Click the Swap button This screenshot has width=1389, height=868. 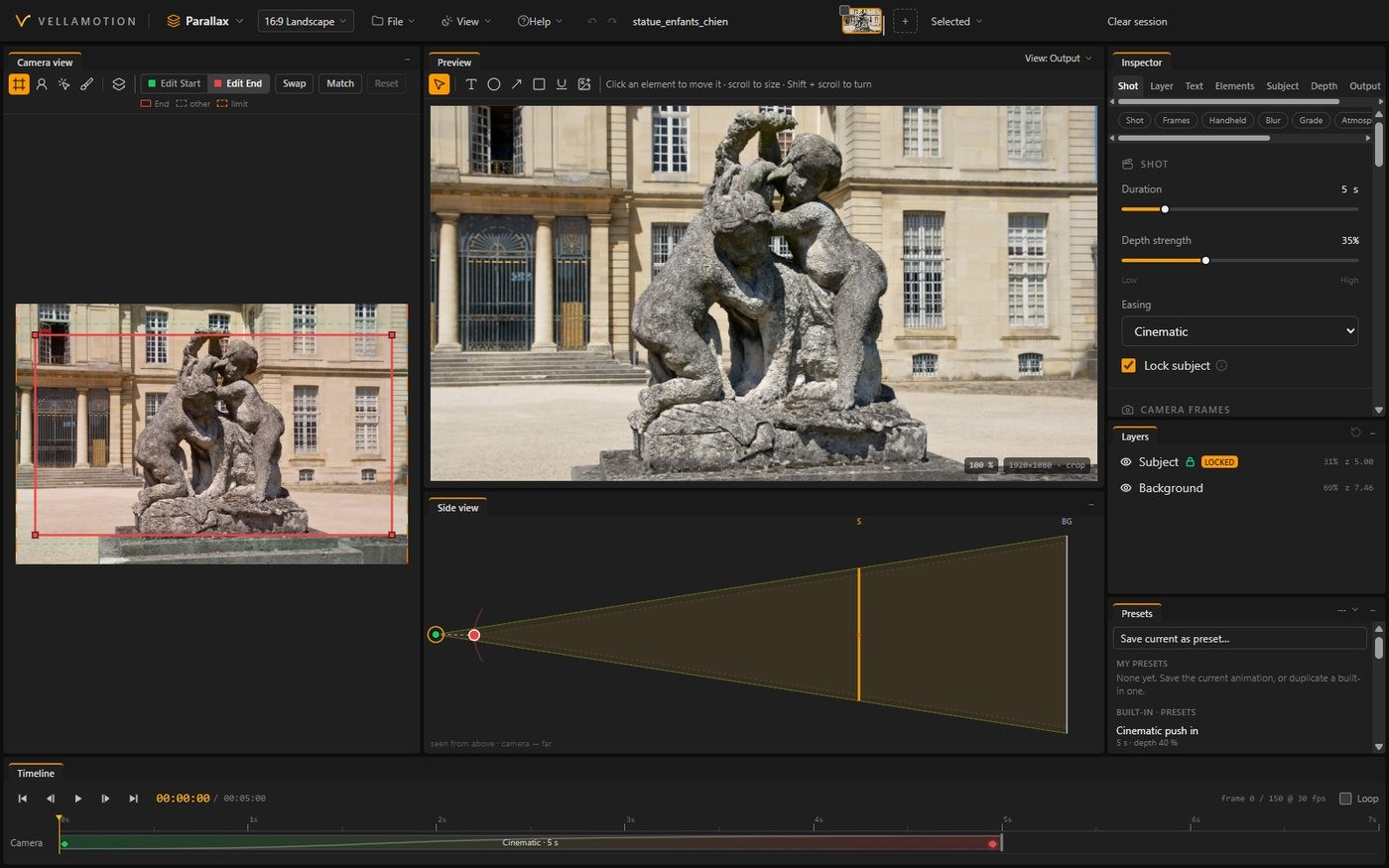(295, 83)
